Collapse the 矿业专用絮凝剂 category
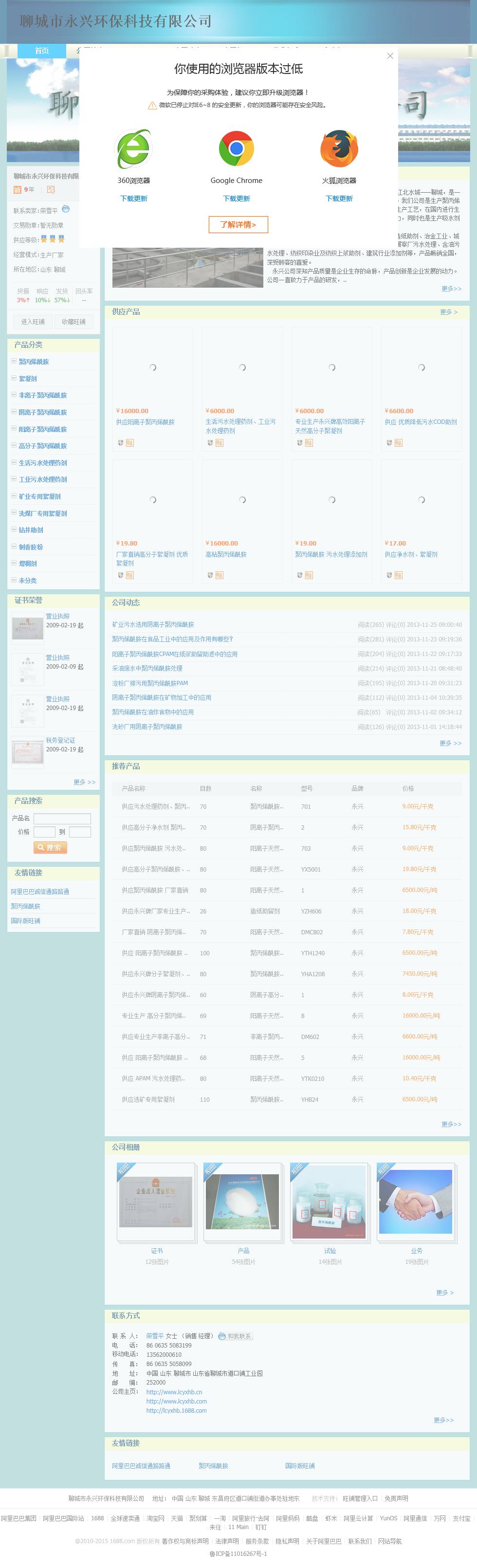Screen dimensions: 477x1568 click(14, 496)
